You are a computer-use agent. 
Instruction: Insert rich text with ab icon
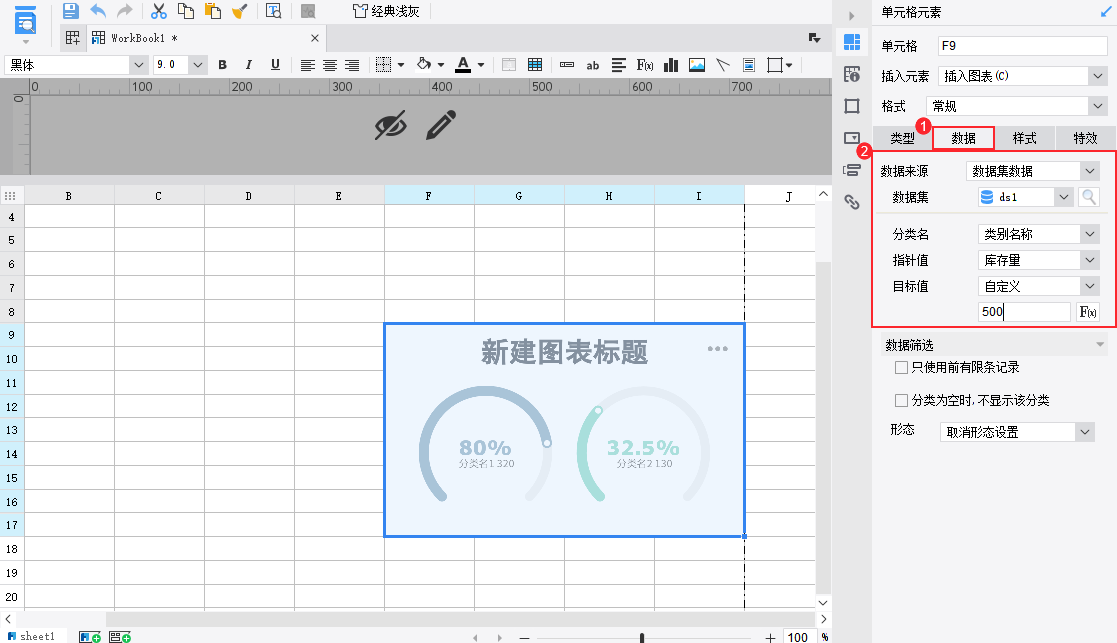pos(593,65)
